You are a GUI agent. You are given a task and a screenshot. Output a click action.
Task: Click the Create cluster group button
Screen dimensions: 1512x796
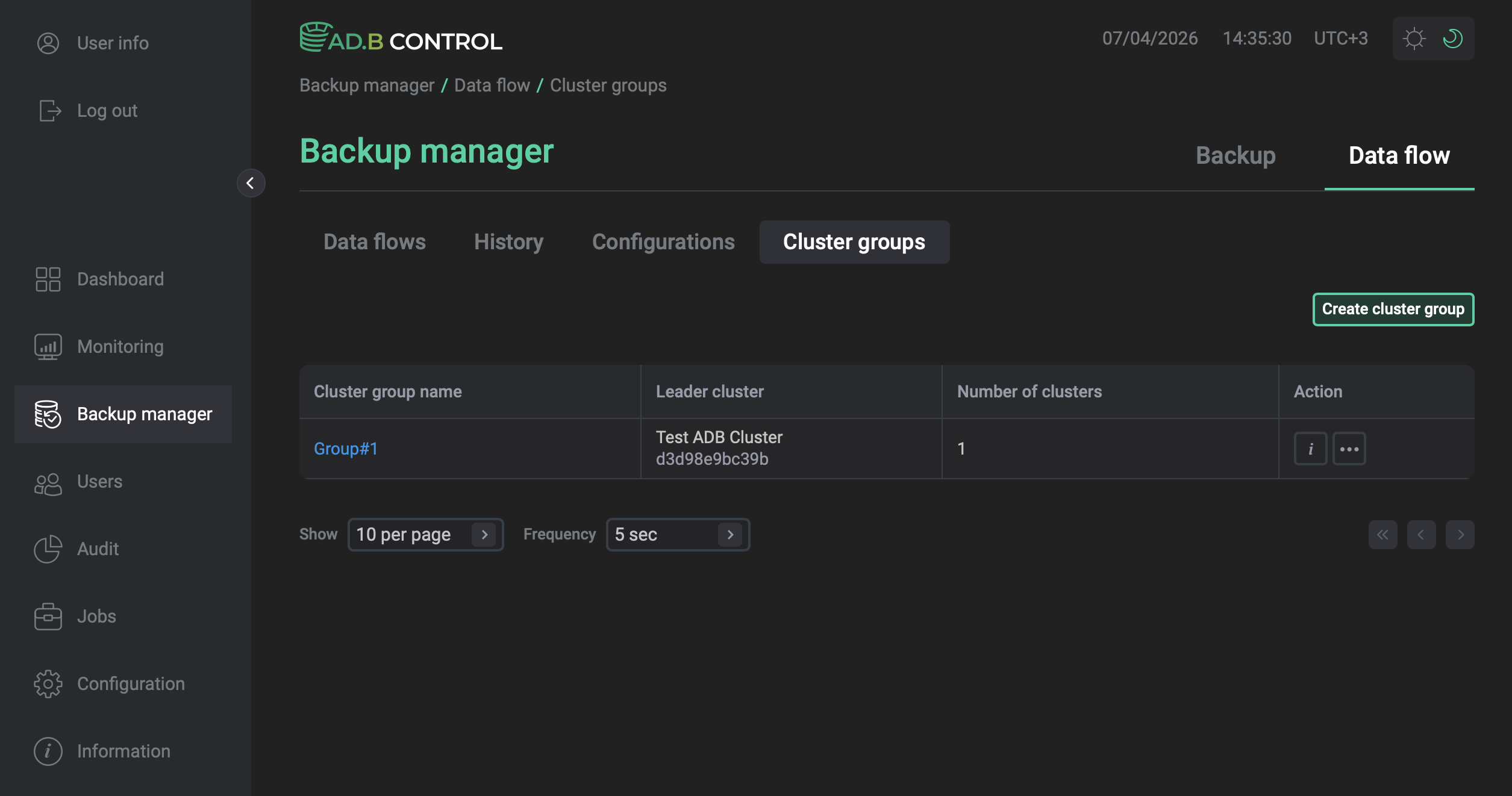1393,309
